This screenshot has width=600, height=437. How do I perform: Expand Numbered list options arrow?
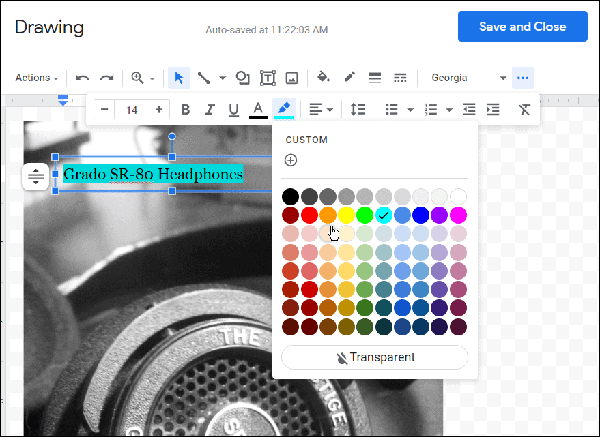click(449, 110)
